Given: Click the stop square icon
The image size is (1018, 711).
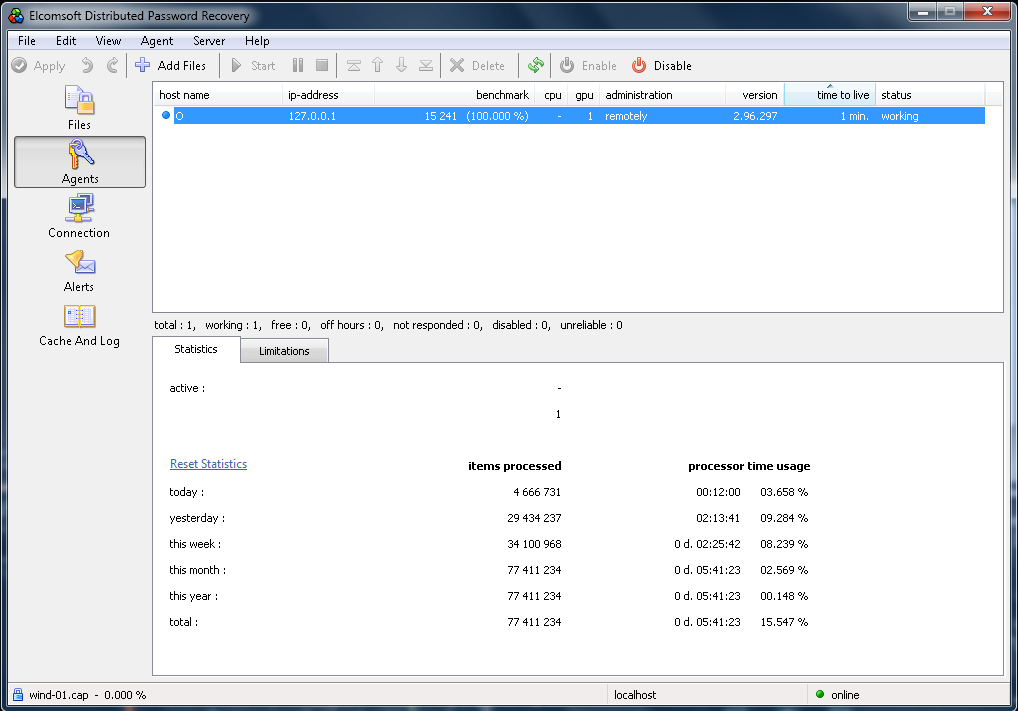Looking at the screenshot, I should point(321,66).
